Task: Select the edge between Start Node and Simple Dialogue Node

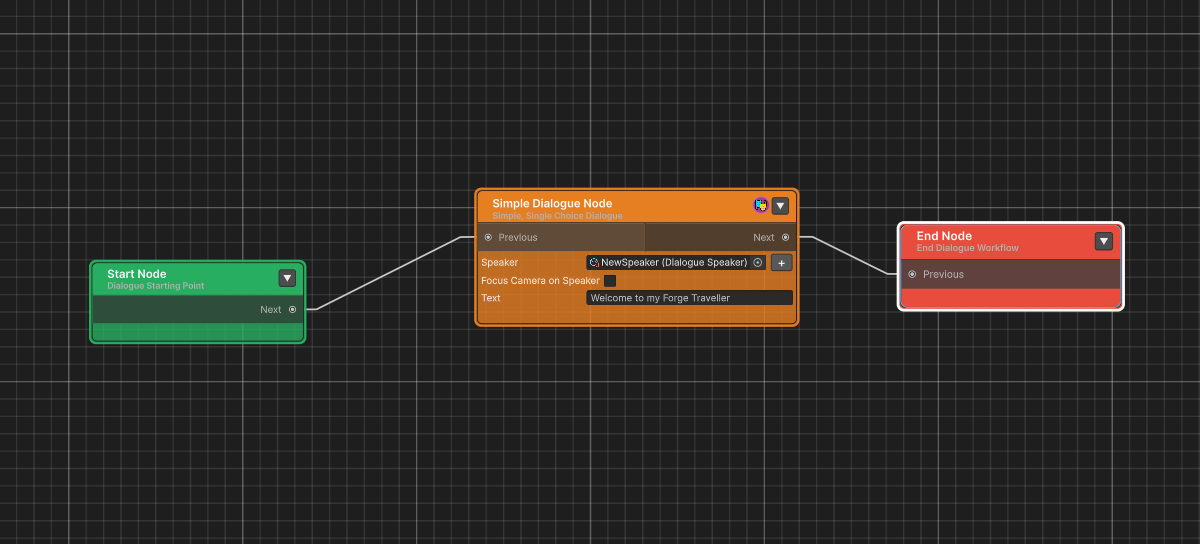Action: [388, 273]
